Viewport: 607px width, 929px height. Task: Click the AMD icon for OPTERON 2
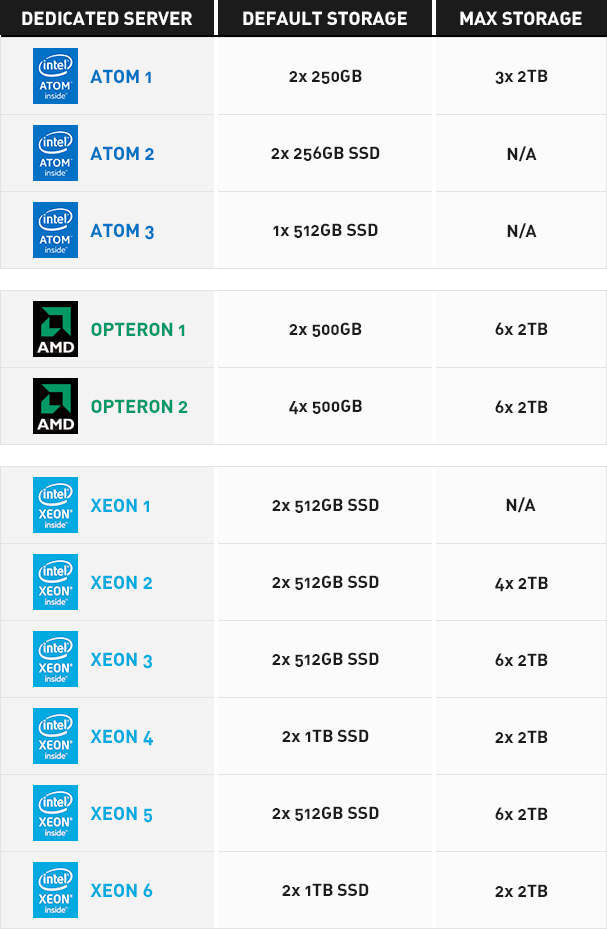55,406
